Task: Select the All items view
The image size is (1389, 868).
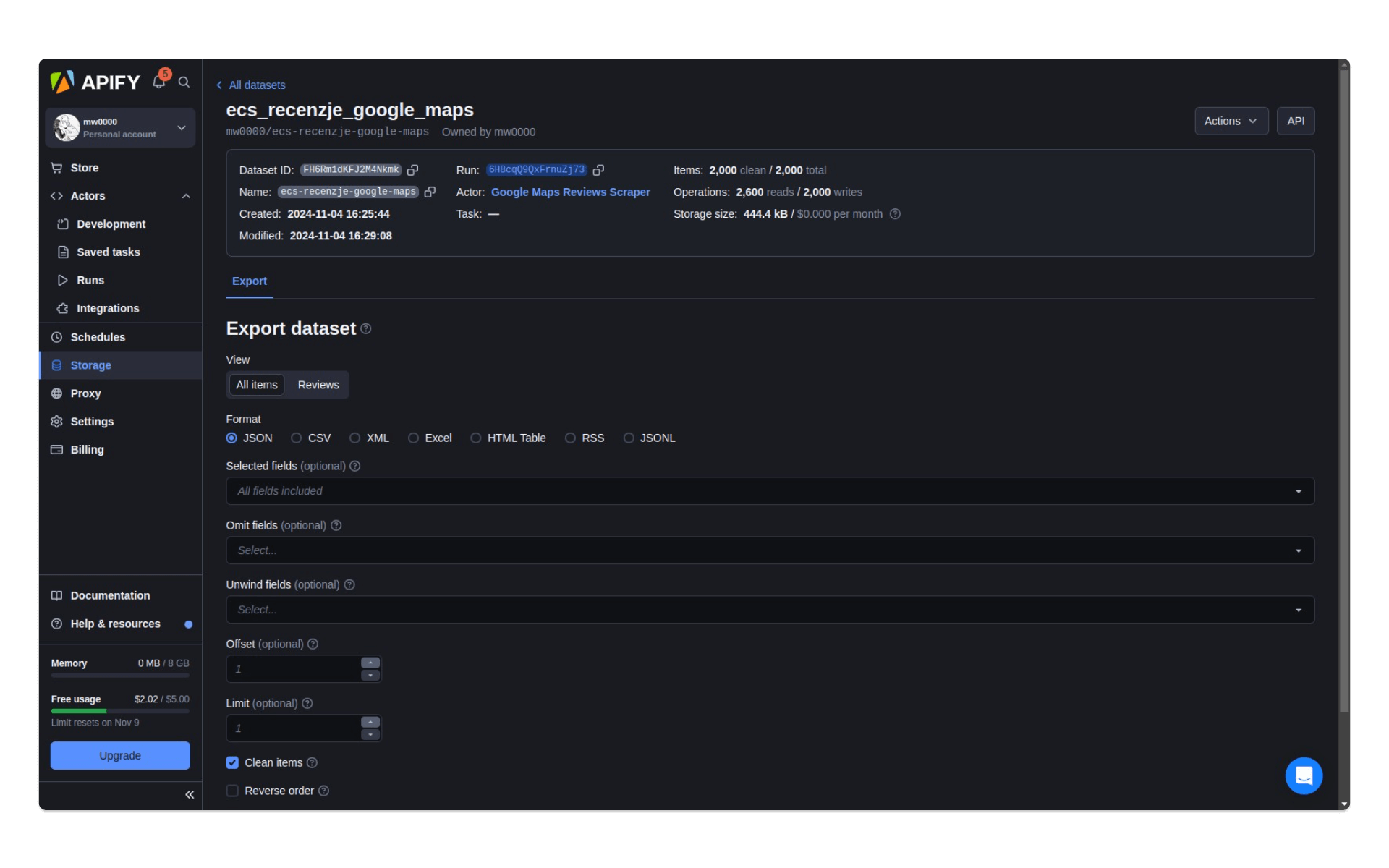Action: coord(257,386)
